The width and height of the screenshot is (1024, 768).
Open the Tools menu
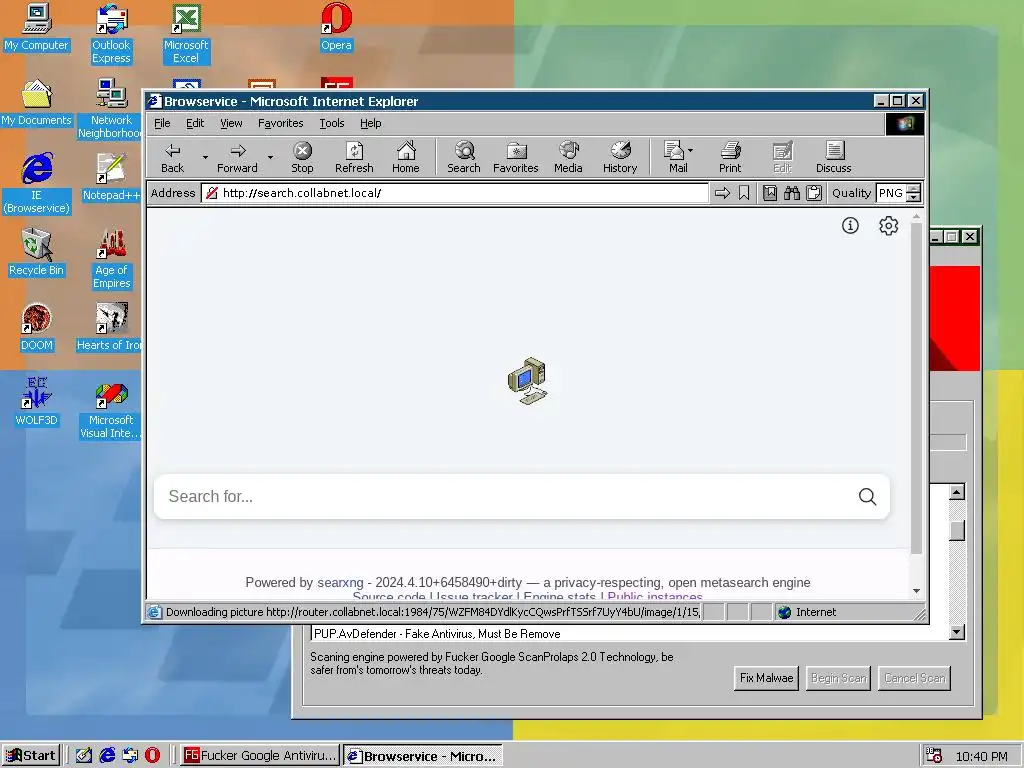pos(332,123)
